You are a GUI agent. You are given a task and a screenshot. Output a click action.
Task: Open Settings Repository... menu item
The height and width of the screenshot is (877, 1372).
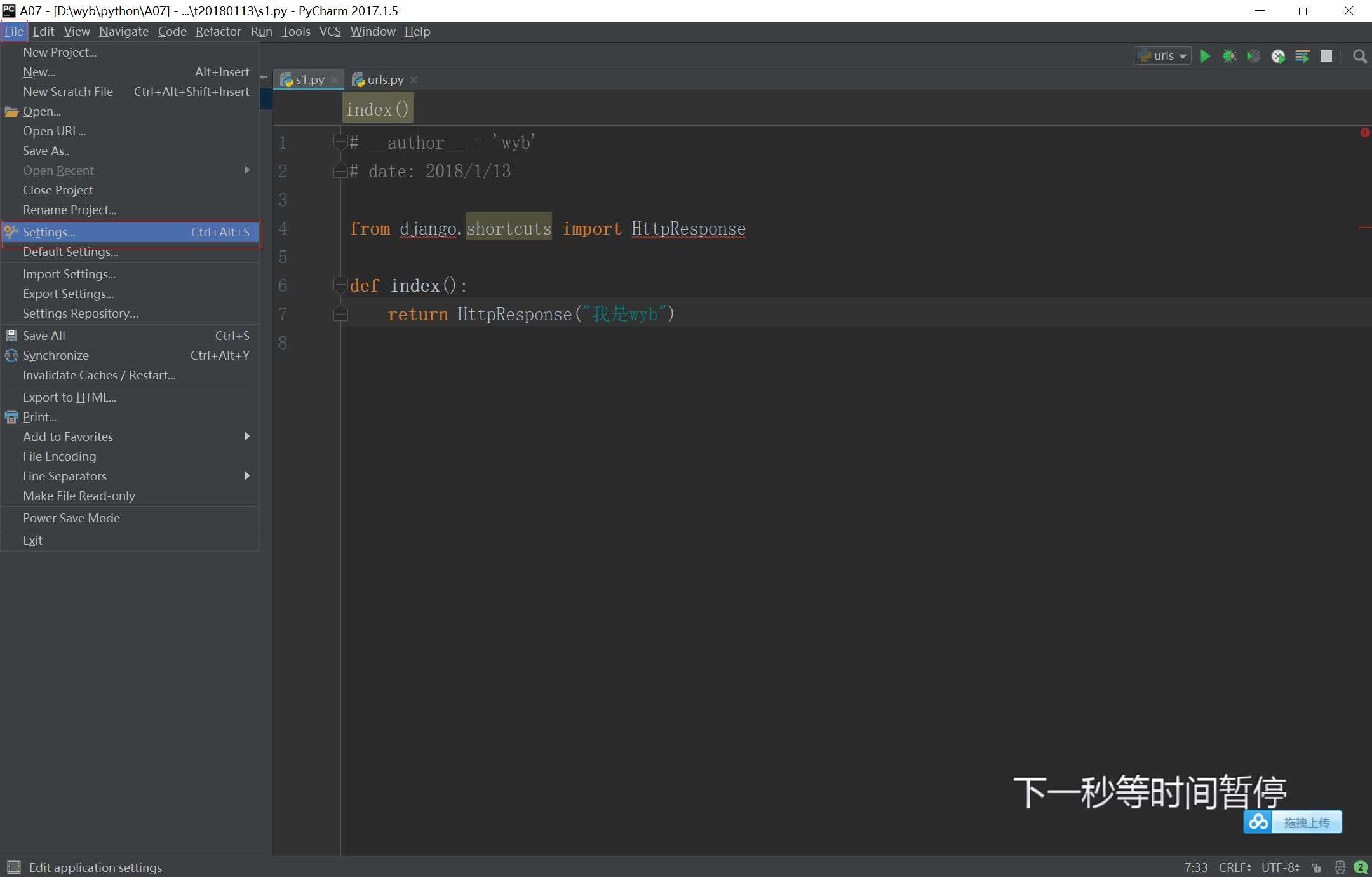click(x=130, y=313)
